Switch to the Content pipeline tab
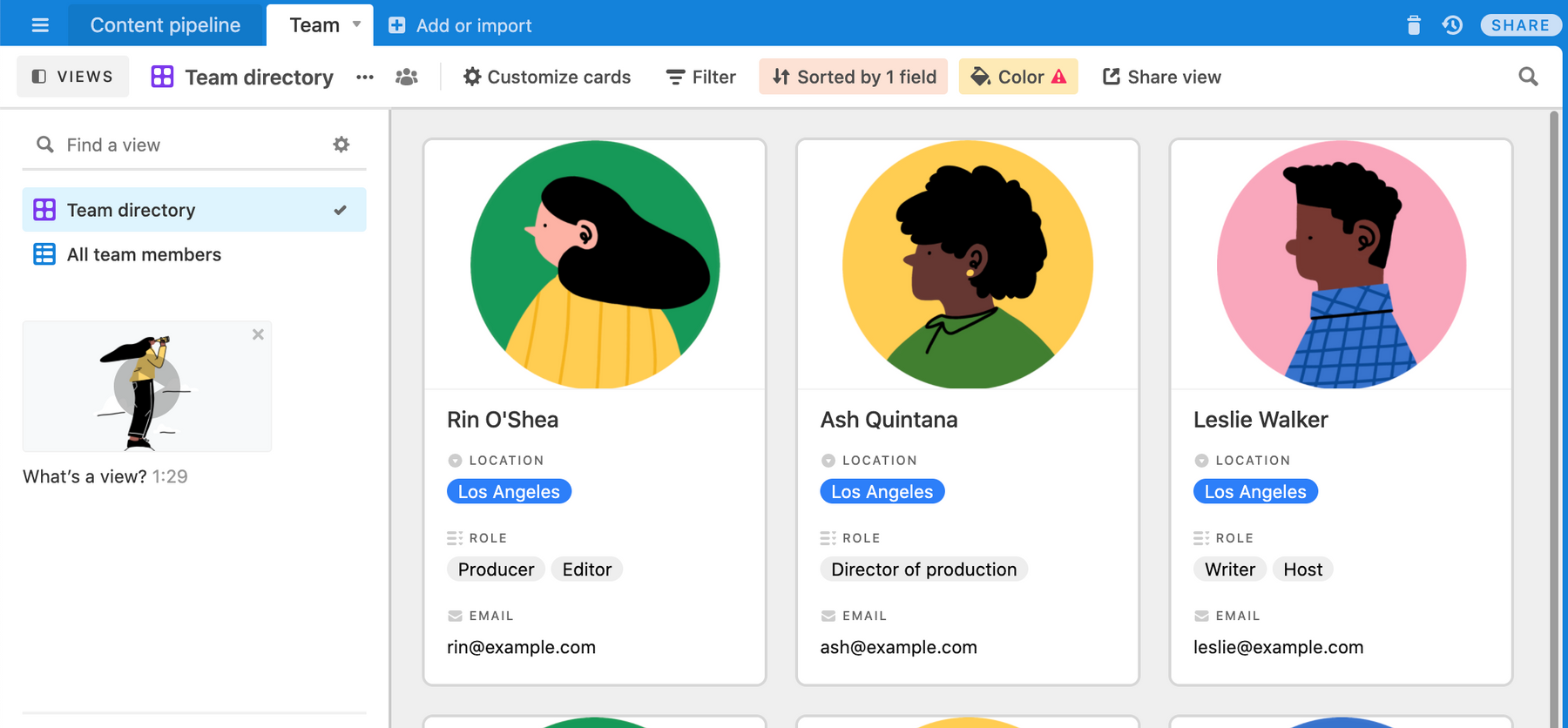1568x728 pixels. point(166,25)
